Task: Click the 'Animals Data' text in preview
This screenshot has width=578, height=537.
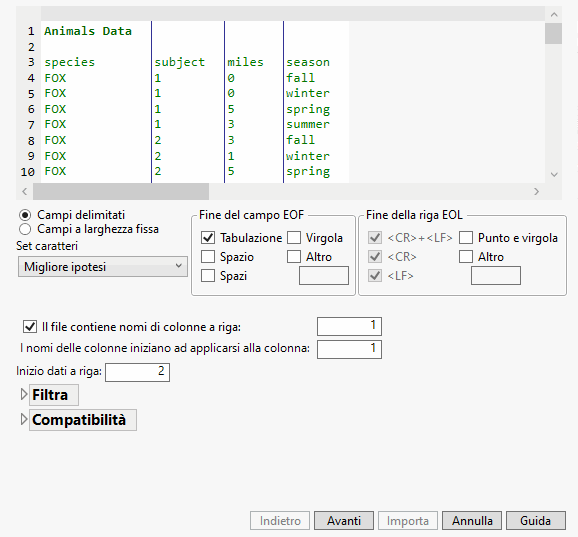Action: (x=88, y=31)
